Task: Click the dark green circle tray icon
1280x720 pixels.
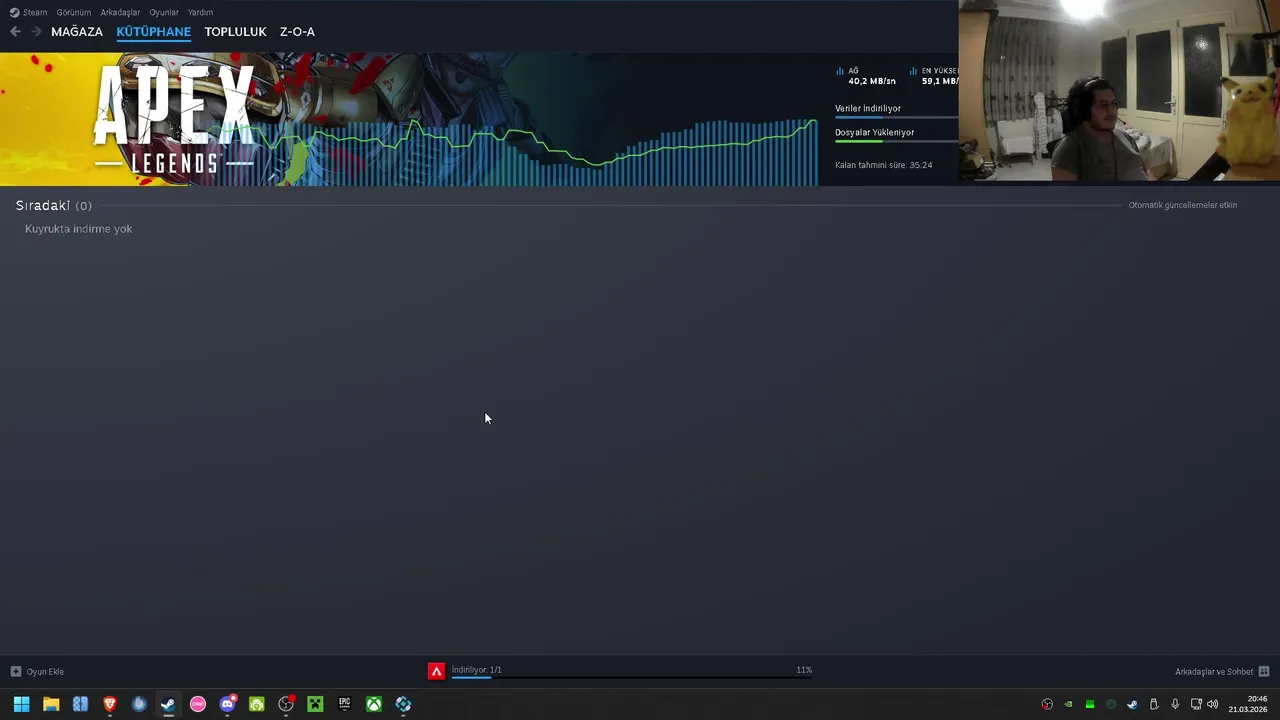Action: click(x=1111, y=704)
